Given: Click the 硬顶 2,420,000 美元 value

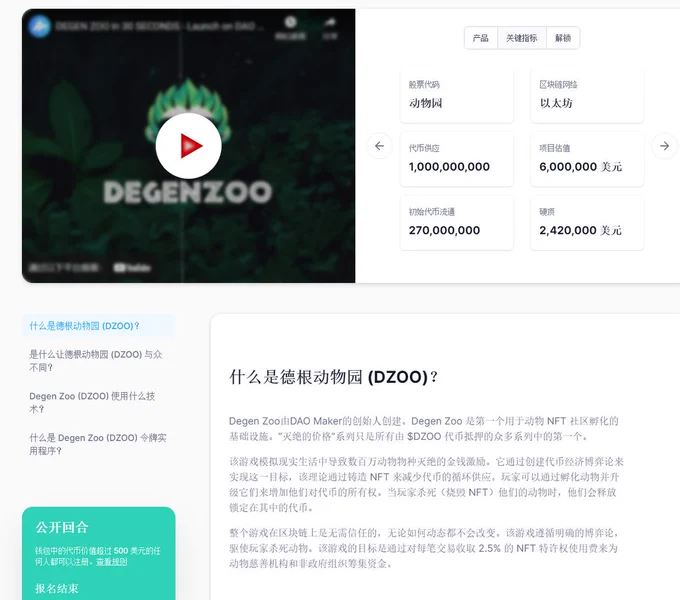Looking at the screenshot, I should click(x=581, y=230).
